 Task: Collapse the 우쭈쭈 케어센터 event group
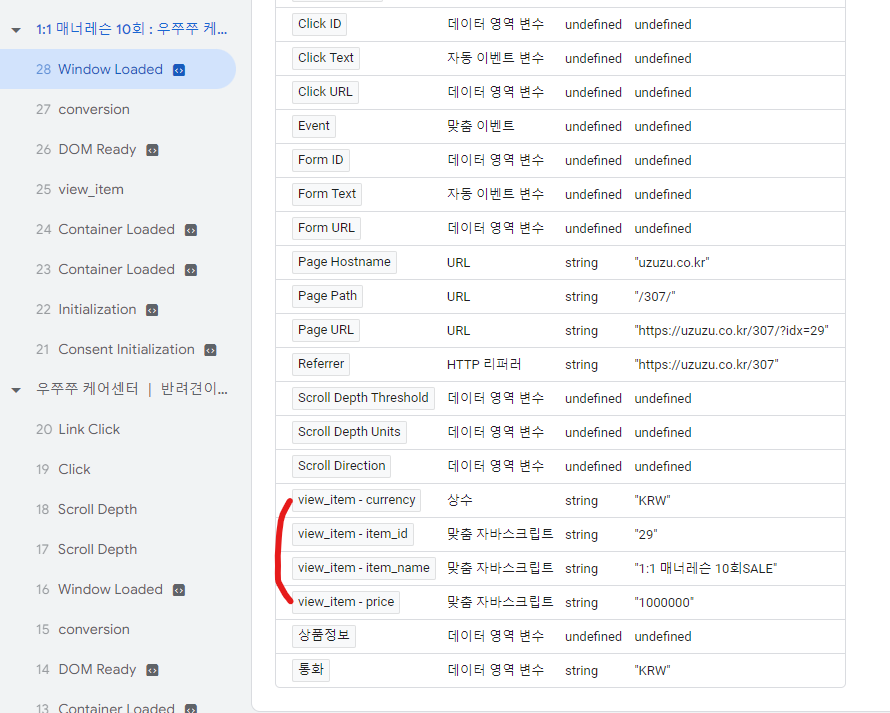click(14, 389)
